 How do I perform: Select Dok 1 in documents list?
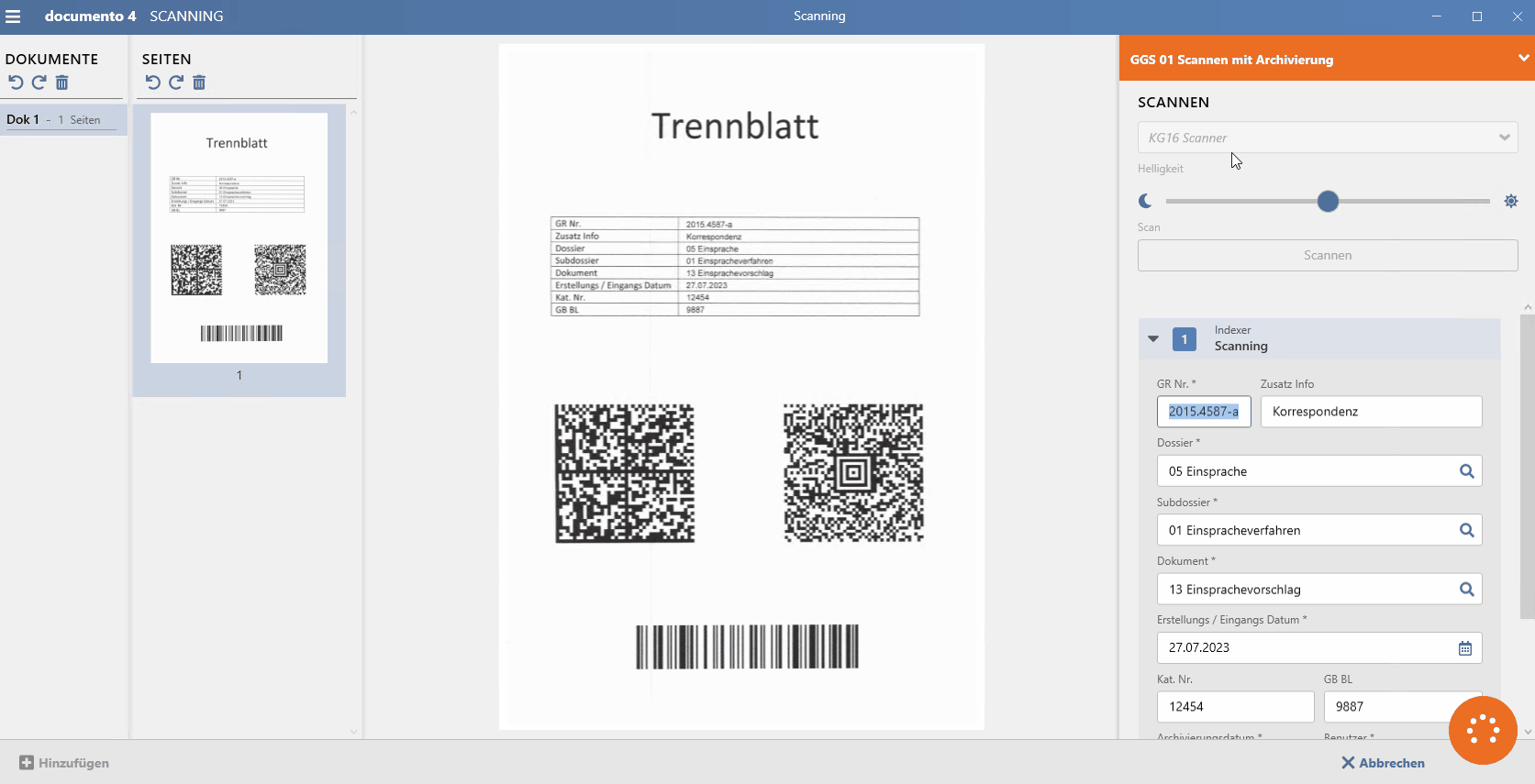pyautogui.click(x=63, y=119)
